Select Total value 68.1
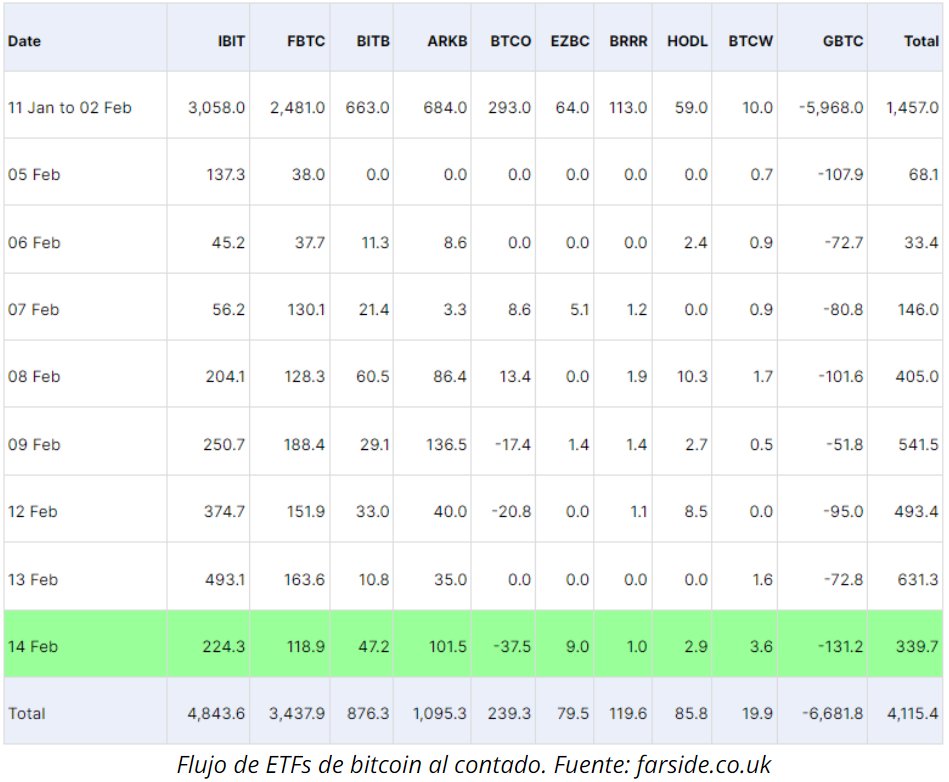 click(x=924, y=175)
